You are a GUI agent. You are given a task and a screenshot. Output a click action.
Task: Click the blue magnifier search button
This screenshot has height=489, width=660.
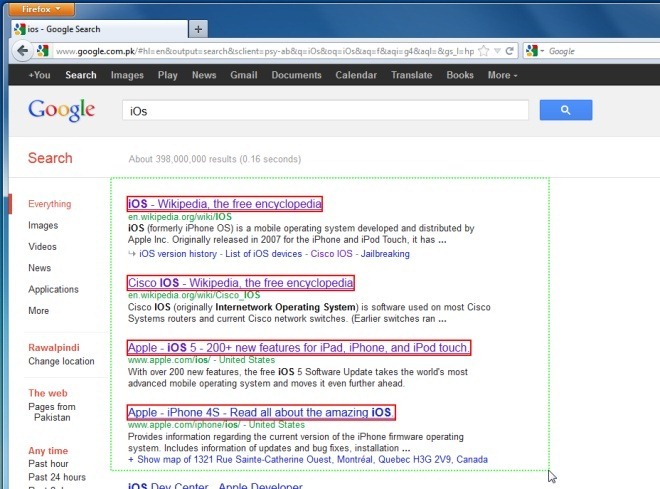566,110
